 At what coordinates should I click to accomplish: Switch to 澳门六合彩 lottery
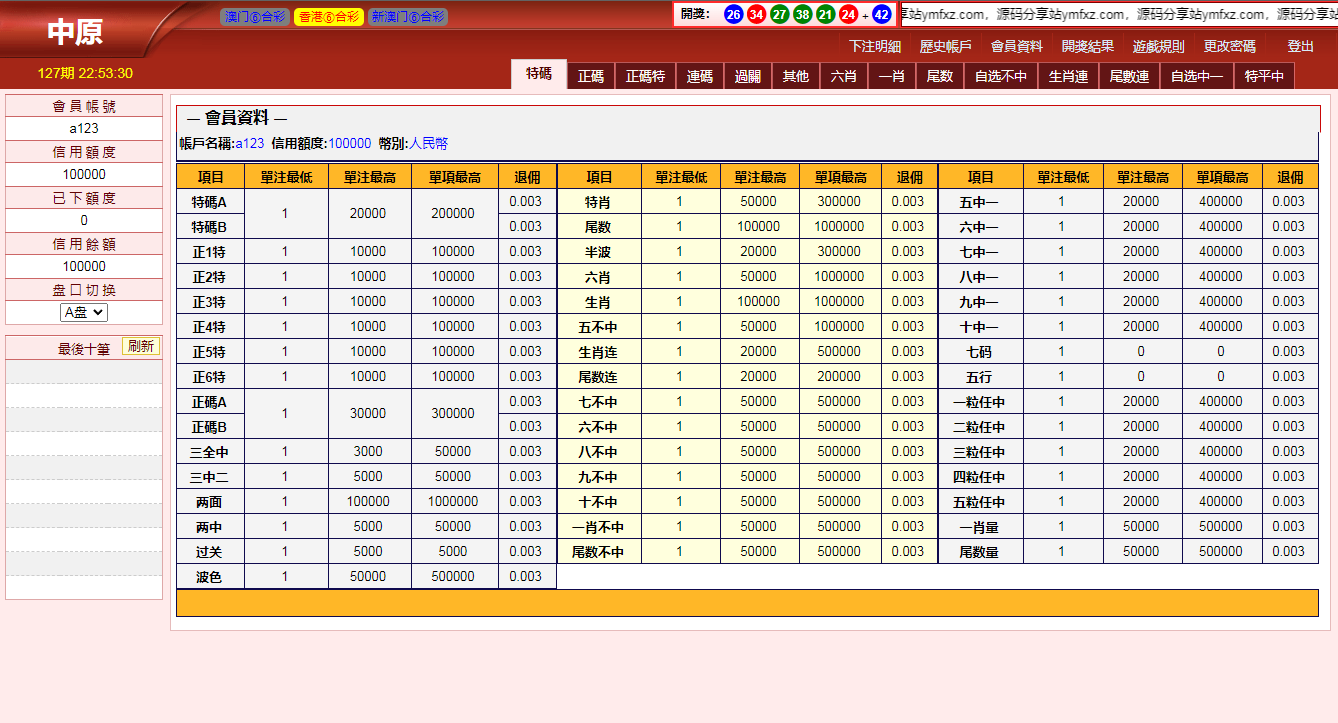(x=255, y=17)
